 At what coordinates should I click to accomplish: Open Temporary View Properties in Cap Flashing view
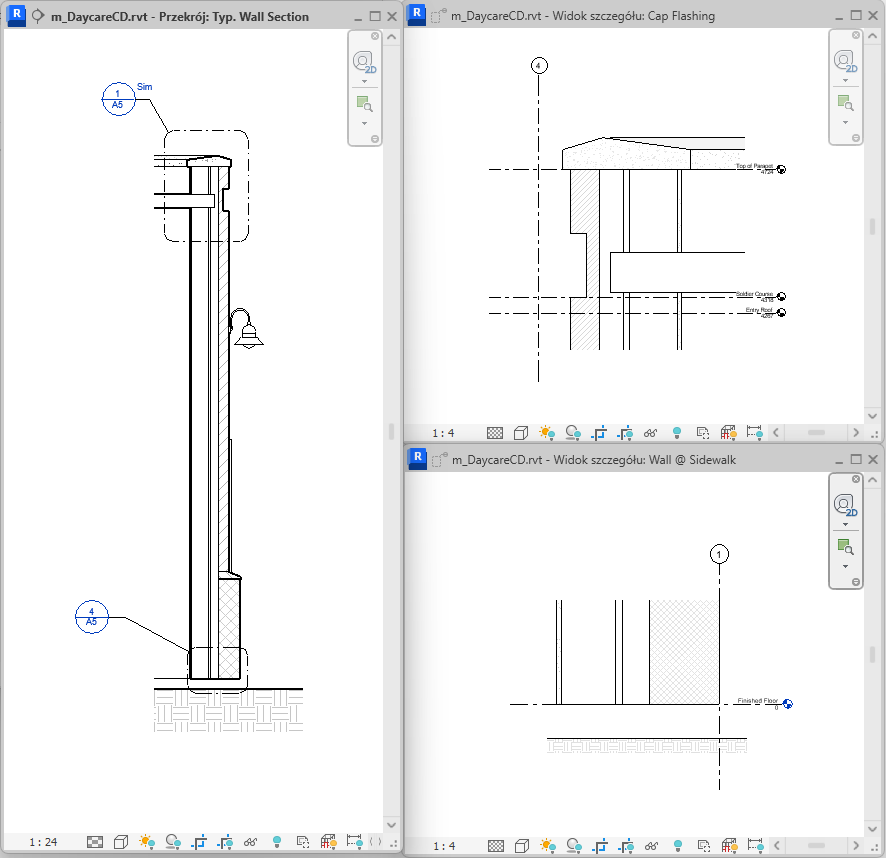(x=702, y=433)
